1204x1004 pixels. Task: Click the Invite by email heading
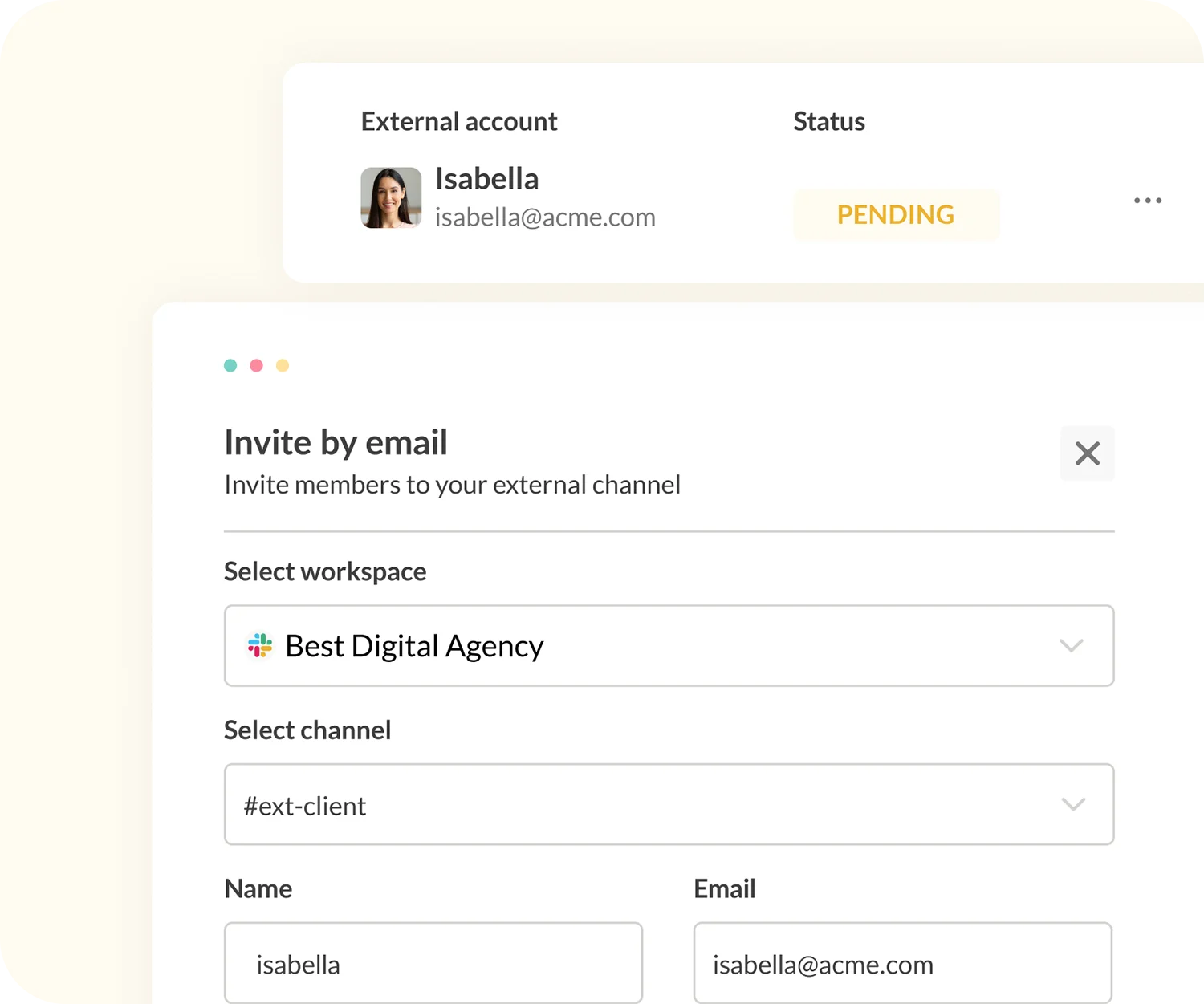[336, 443]
